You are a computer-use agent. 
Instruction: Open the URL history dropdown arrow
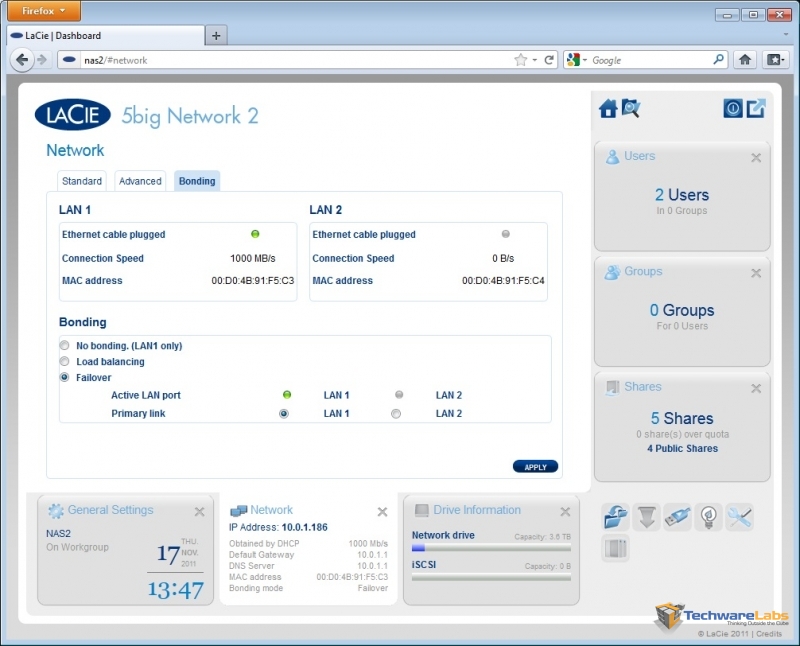534,60
